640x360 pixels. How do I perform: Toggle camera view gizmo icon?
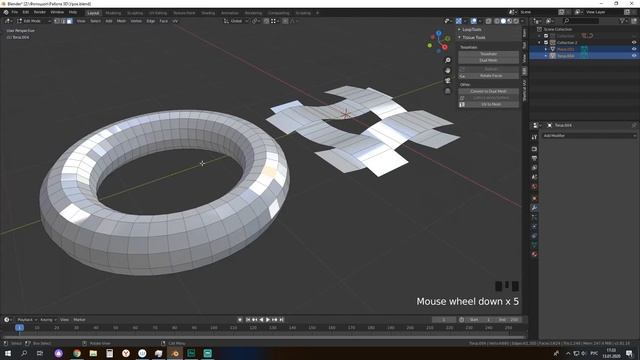point(448,80)
